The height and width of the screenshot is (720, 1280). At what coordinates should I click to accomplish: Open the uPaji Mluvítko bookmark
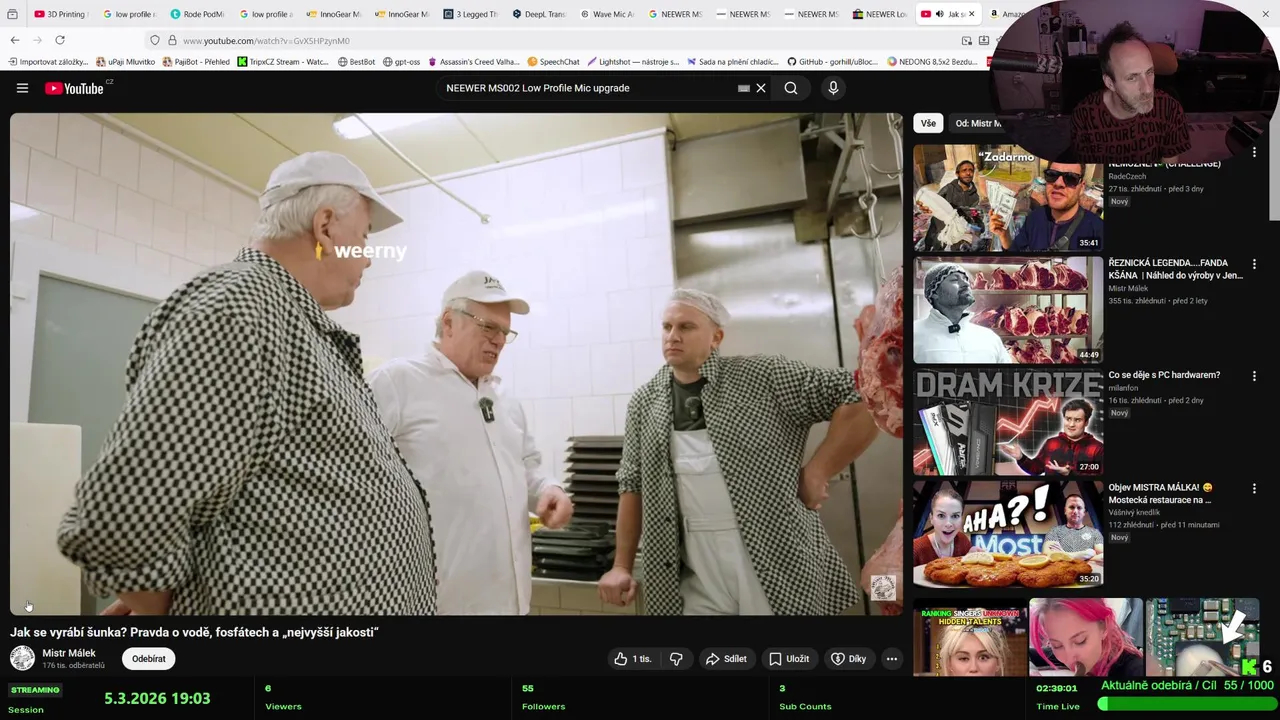[x=125, y=62]
